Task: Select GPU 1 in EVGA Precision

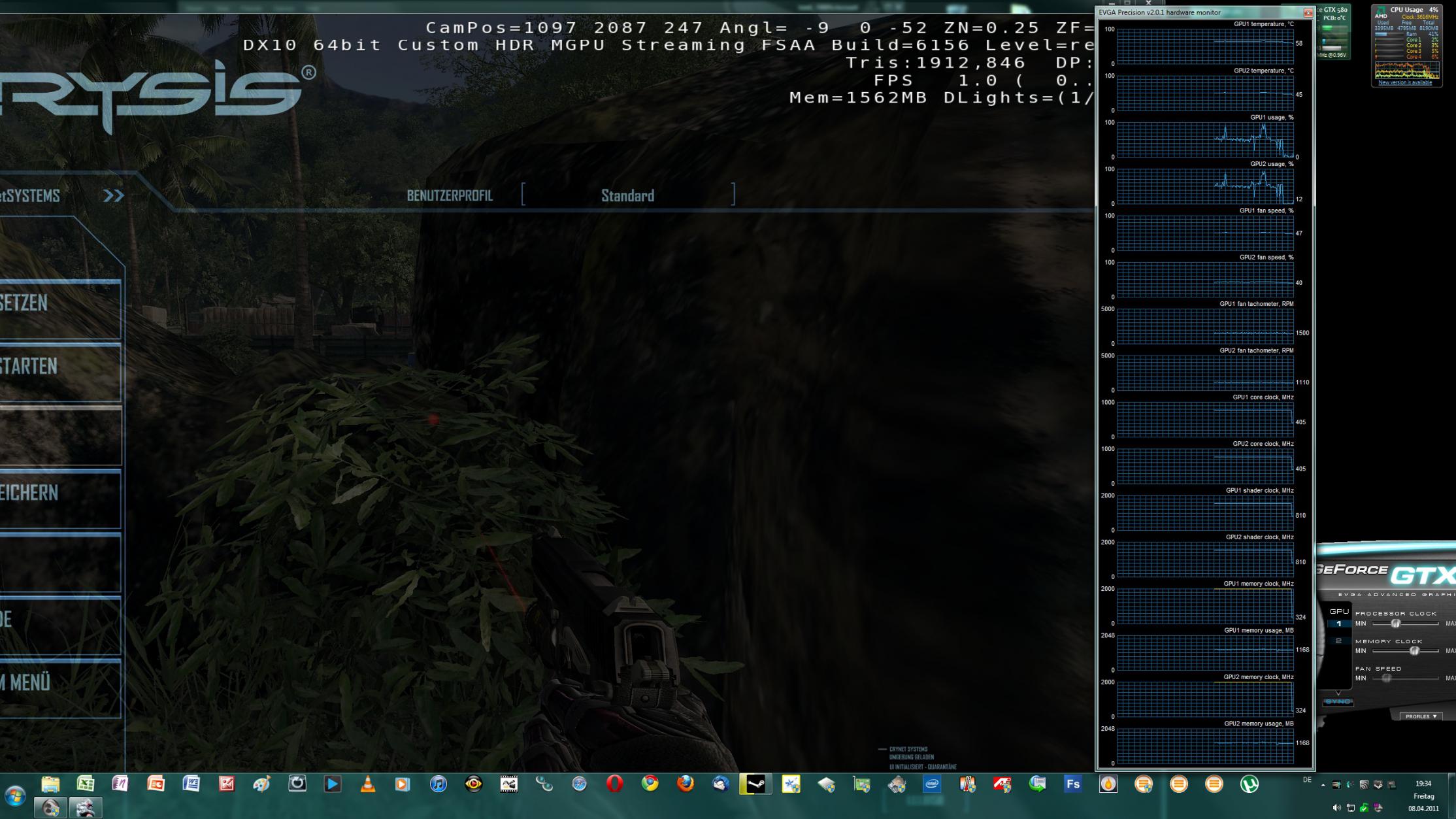Action: click(1338, 624)
